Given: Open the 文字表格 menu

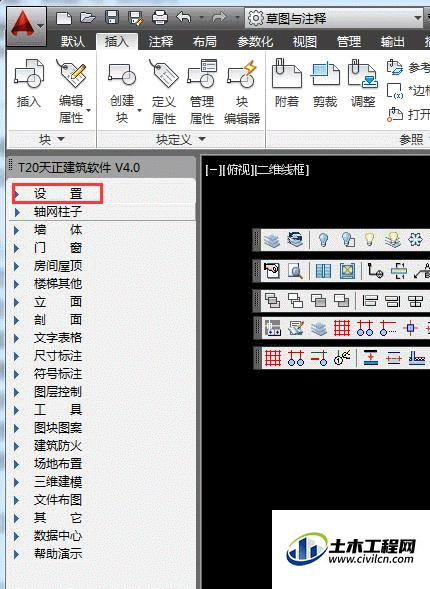Looking at the screenshot, I should coord(57,338).
